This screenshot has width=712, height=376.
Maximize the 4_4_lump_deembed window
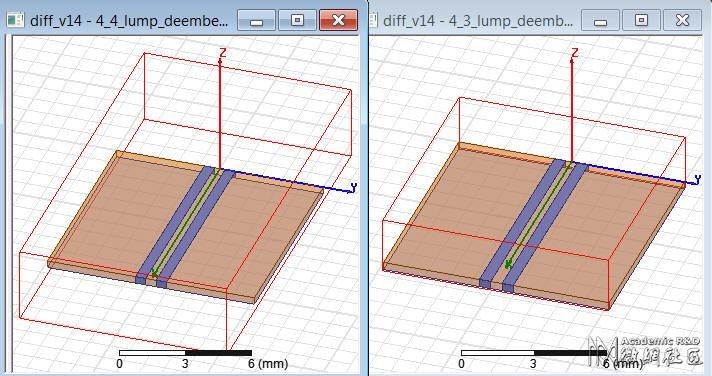click(x=297, y=20)
